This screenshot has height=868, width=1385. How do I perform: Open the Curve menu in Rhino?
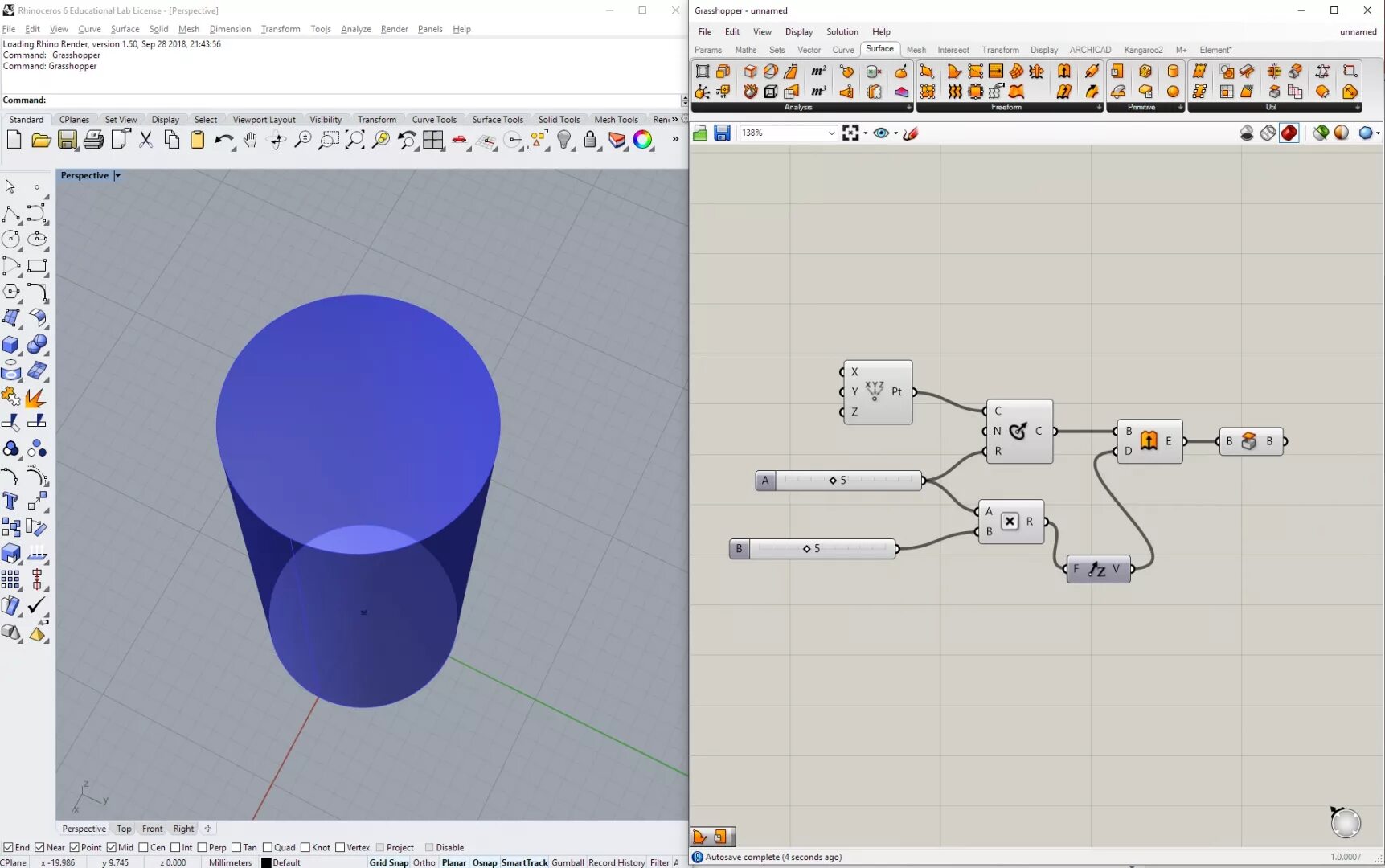click(x=89, y=29)
